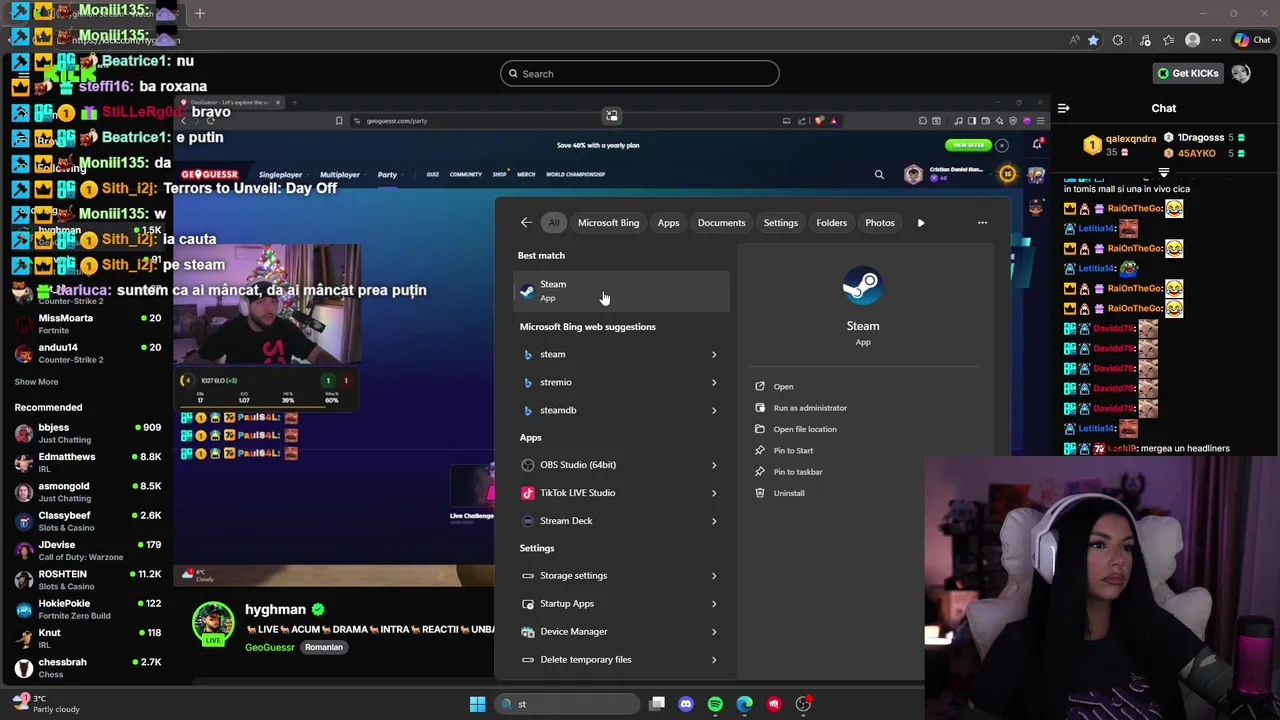Click the Romanian language tag
This screenshot has height=720, width=1280.
324,647
